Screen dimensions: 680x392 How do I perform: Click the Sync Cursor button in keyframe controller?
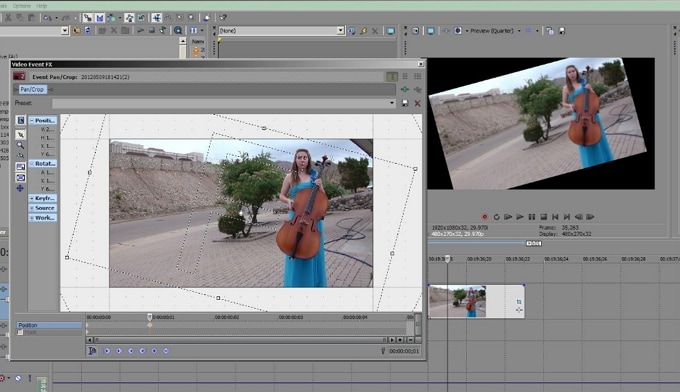coord(92,351)
